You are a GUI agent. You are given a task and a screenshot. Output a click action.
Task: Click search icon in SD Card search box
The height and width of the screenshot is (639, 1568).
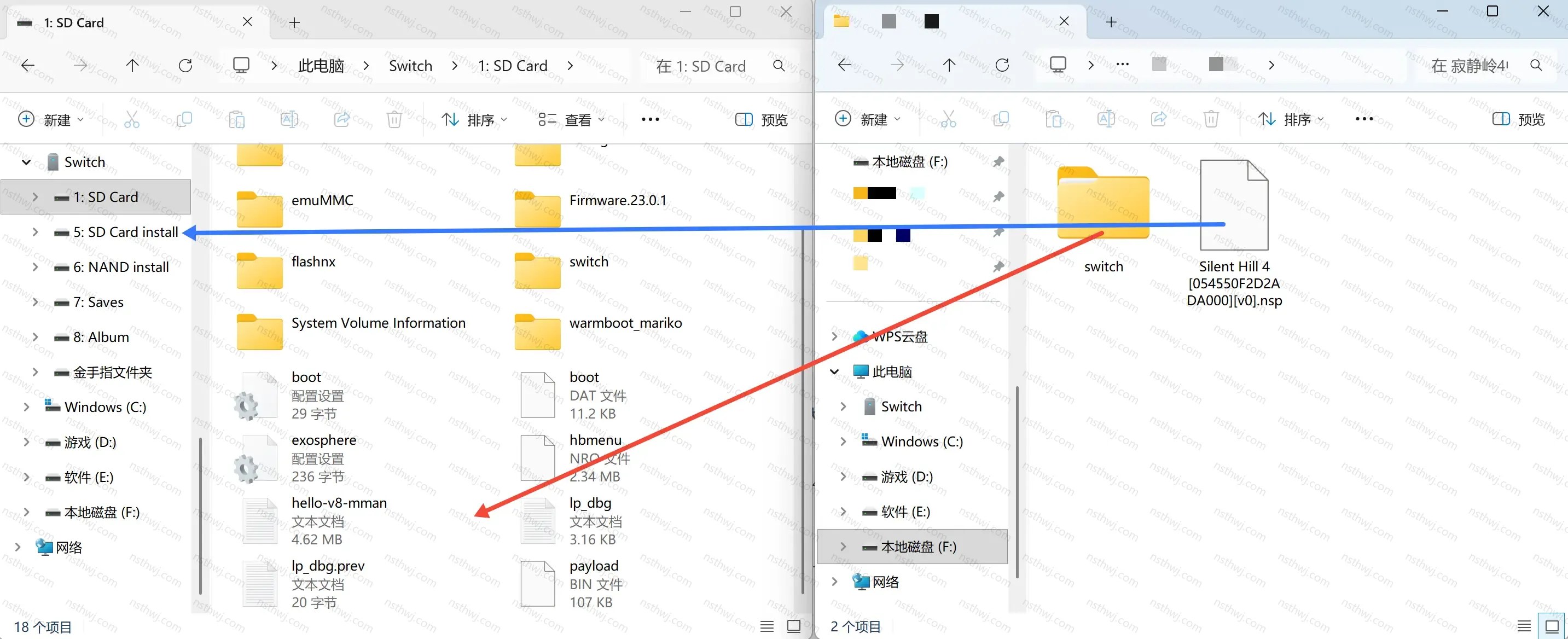[779, 65]
